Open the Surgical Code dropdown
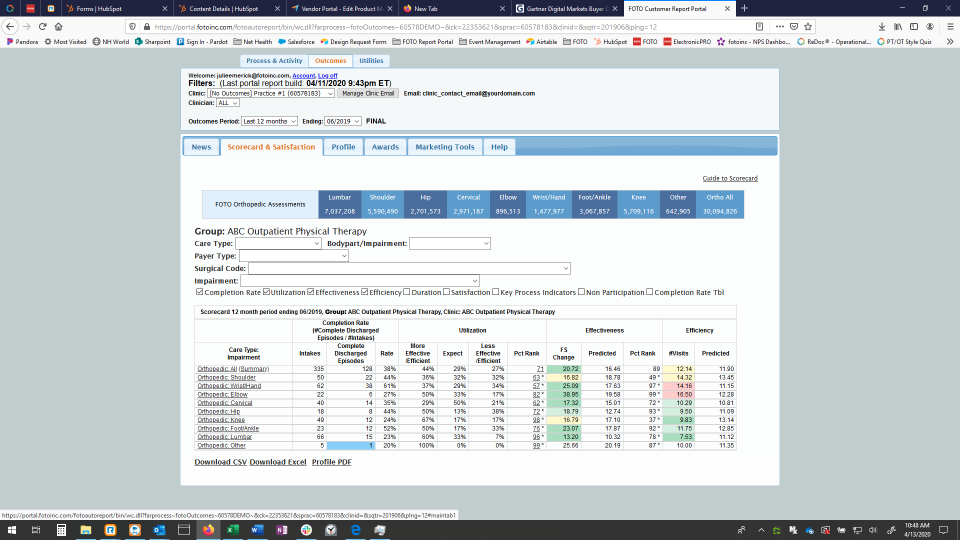 409,268
